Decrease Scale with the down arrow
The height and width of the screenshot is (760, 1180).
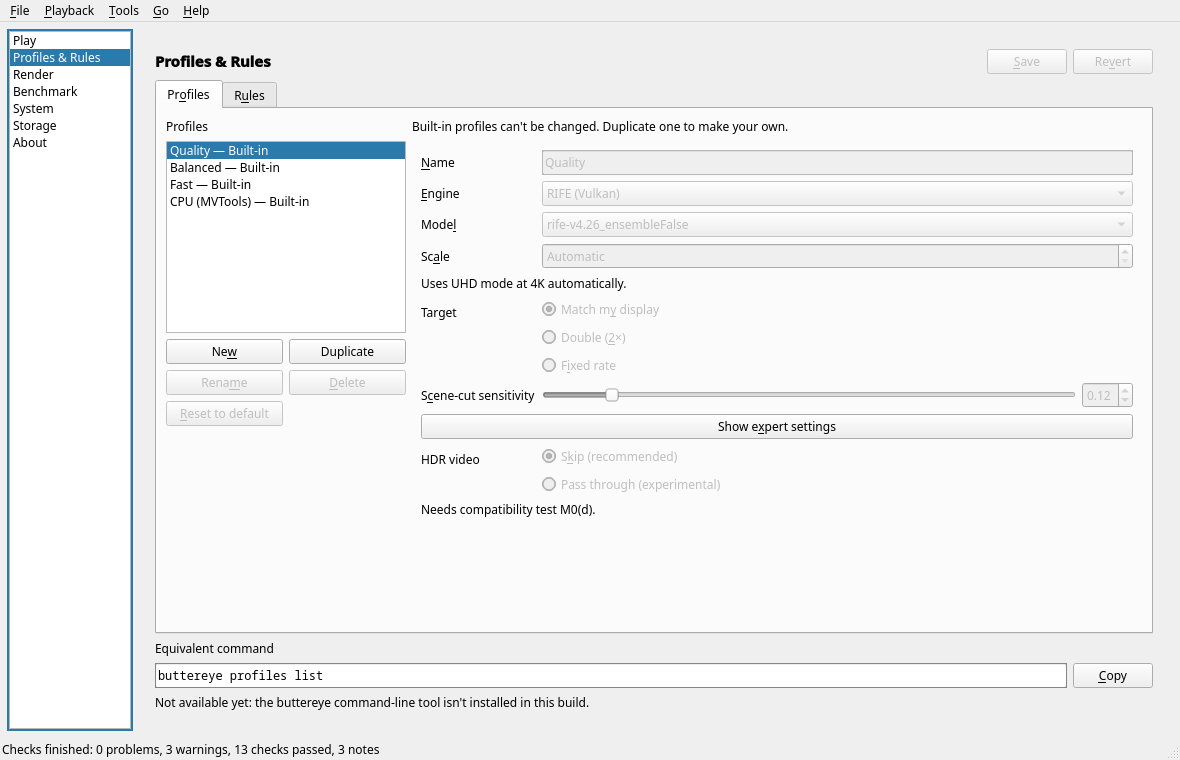[1125, 262]
